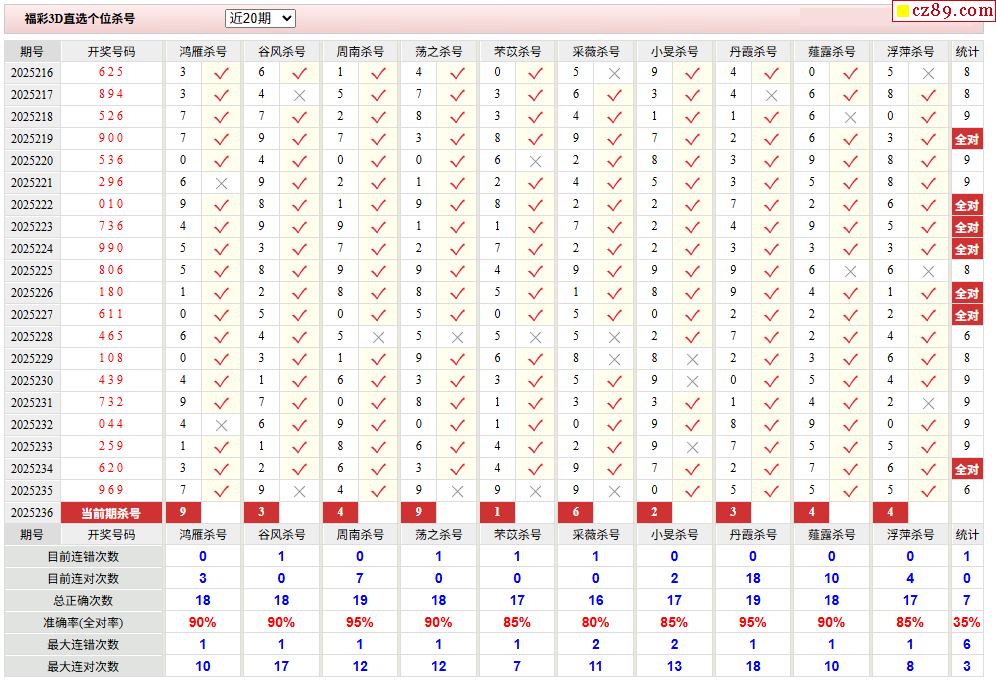
Task: Click current 周南 kill number 4 red box
Action: point(340,512)
